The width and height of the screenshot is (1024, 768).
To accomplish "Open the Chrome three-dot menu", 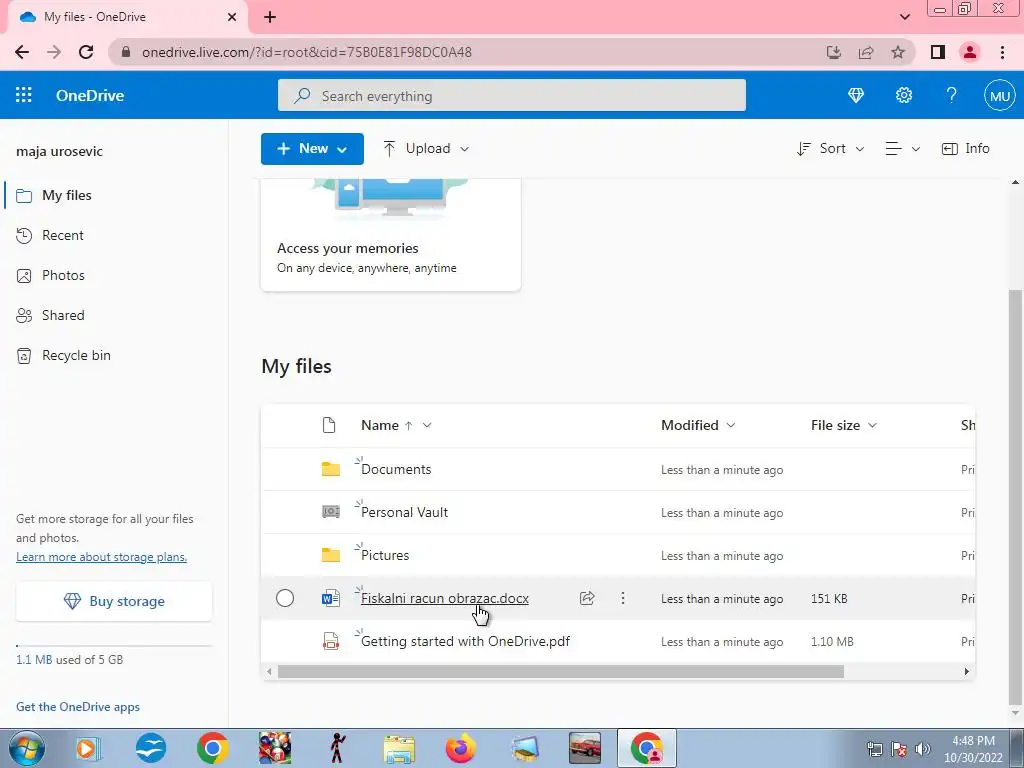I will pos(1002,52).
